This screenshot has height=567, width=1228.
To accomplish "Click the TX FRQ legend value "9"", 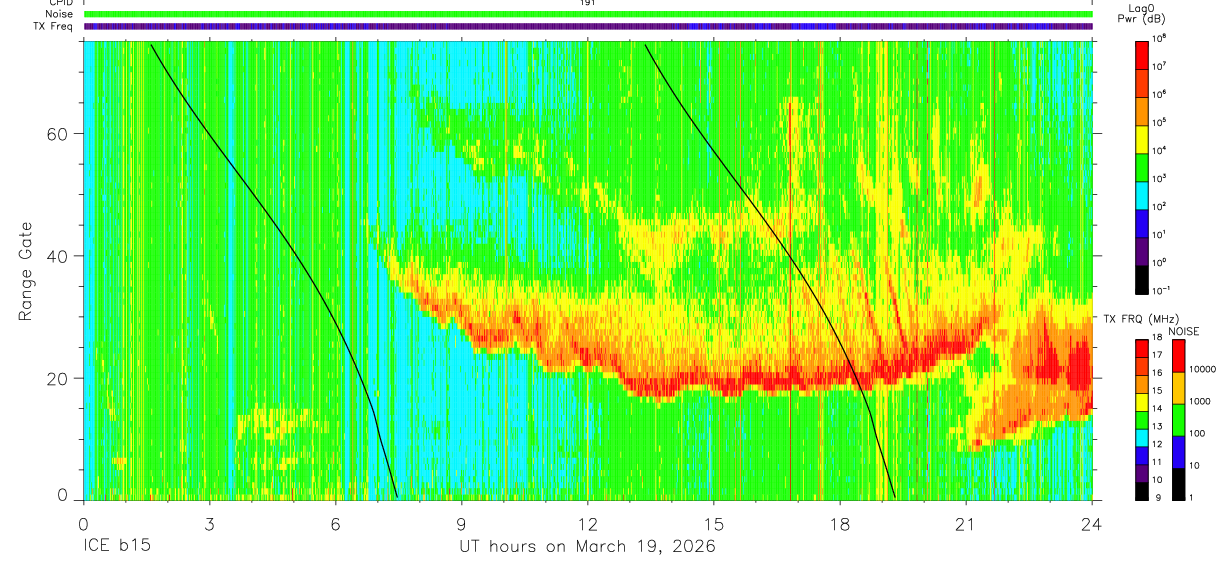I will [1159, 497].
